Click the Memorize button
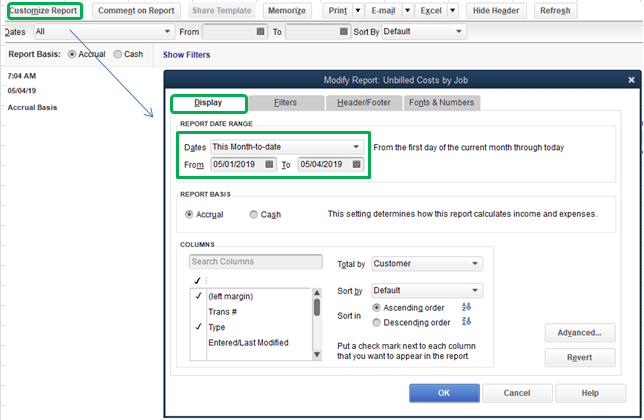 pos(287,11)
